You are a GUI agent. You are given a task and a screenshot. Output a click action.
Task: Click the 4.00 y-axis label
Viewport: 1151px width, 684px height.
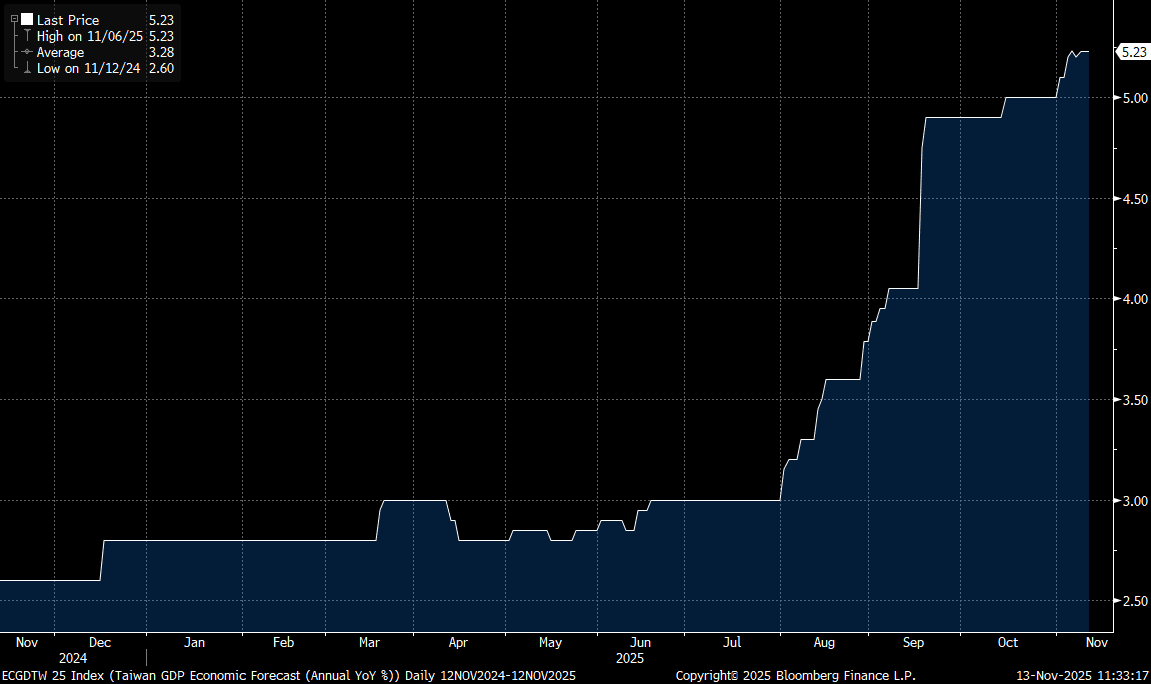point(1135,299)
